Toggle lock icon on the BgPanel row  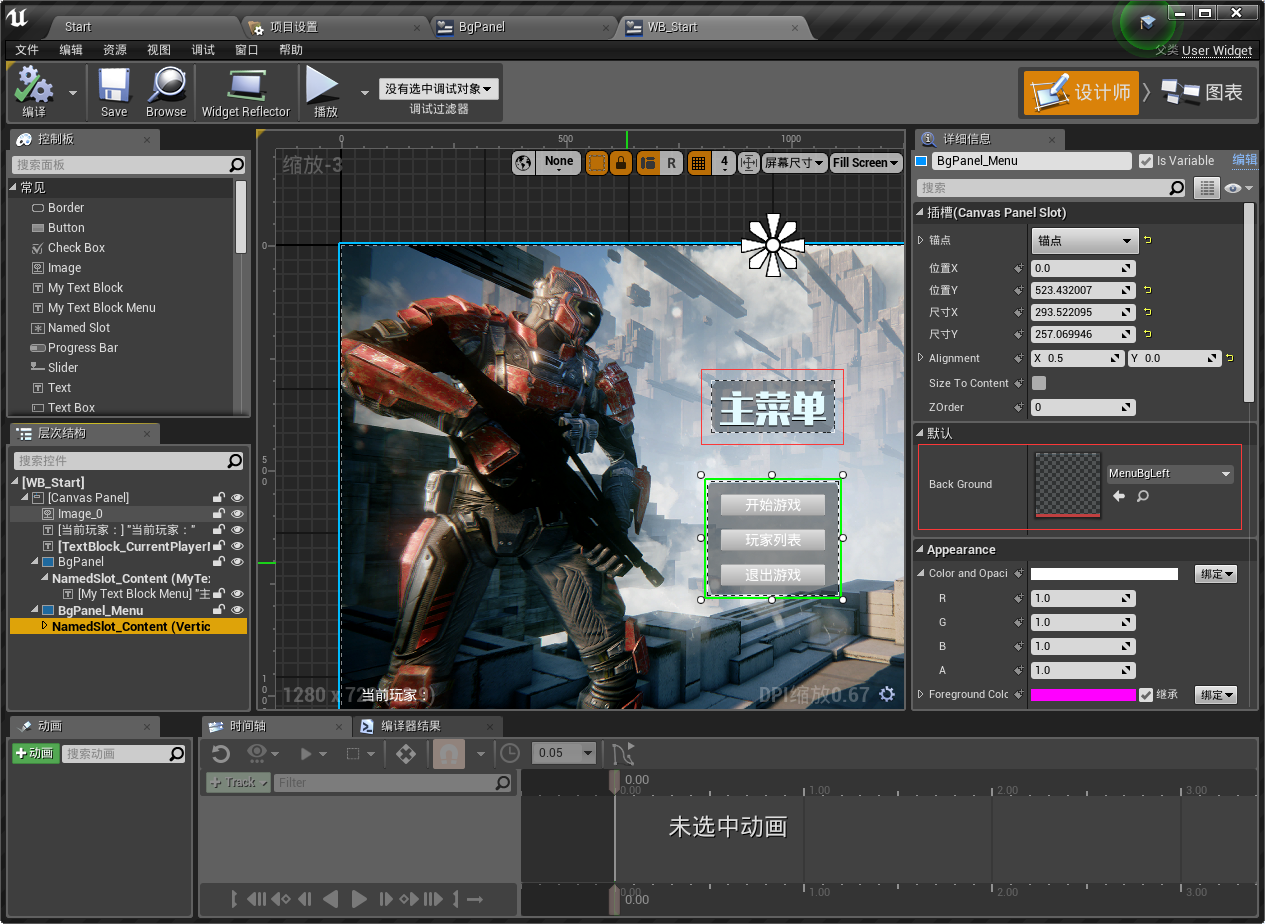[218, 562]
